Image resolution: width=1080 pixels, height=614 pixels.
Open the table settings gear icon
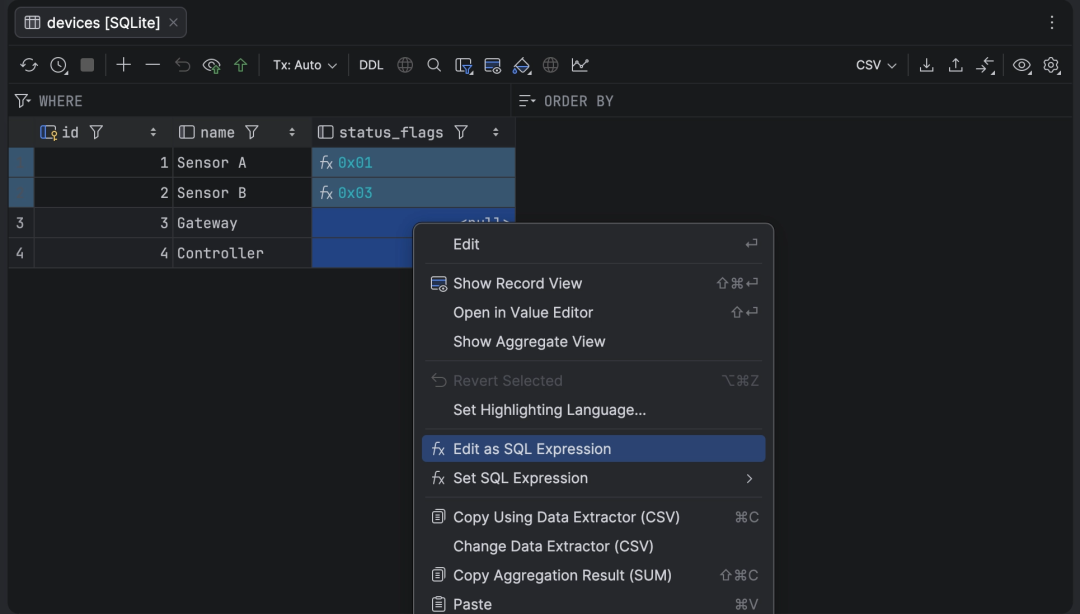tap(1051, 65)
